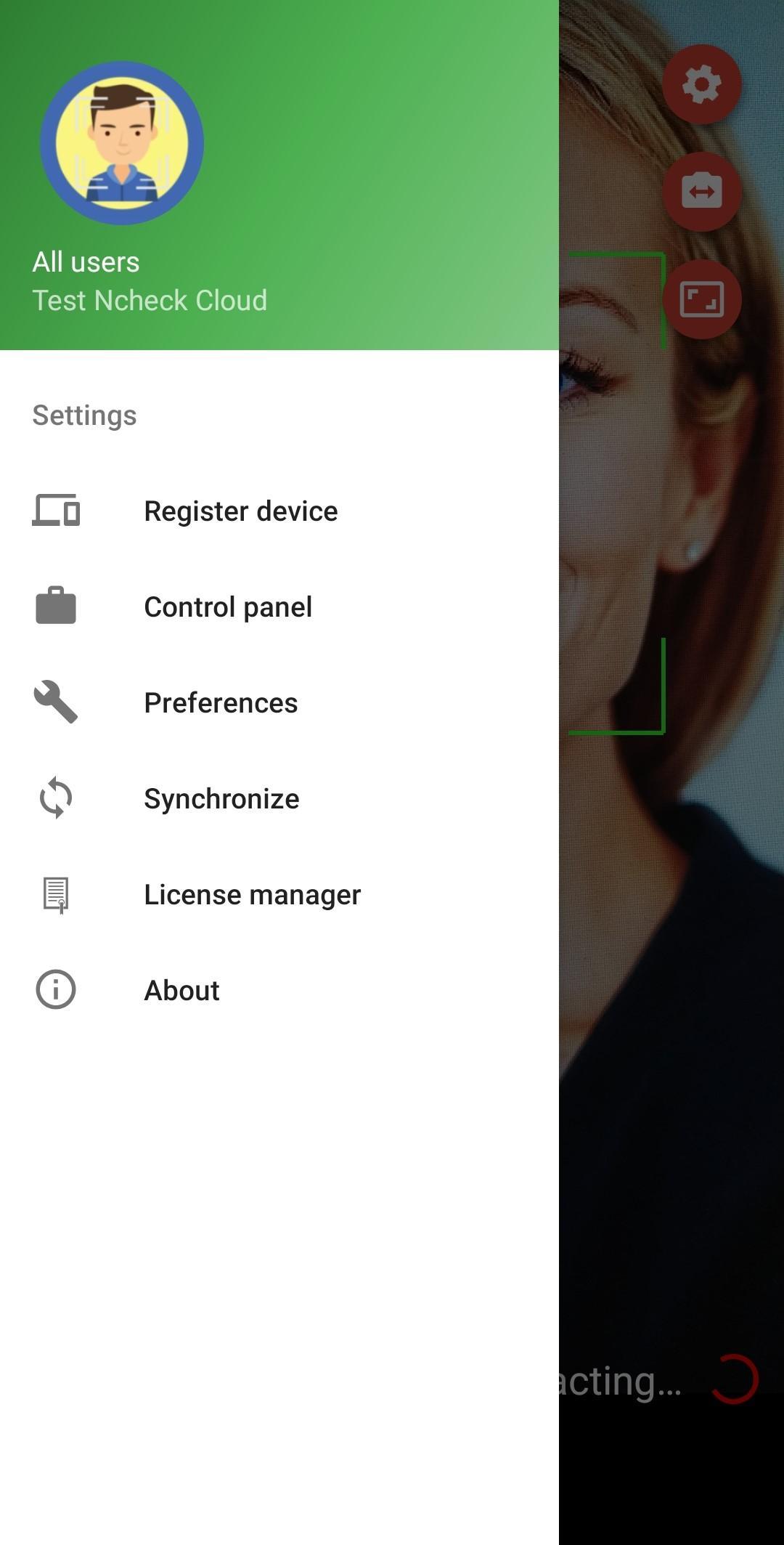Tap the red settings gear button
The height and width of the screenshot is (1545, 784).
click(x=701, y=84)
